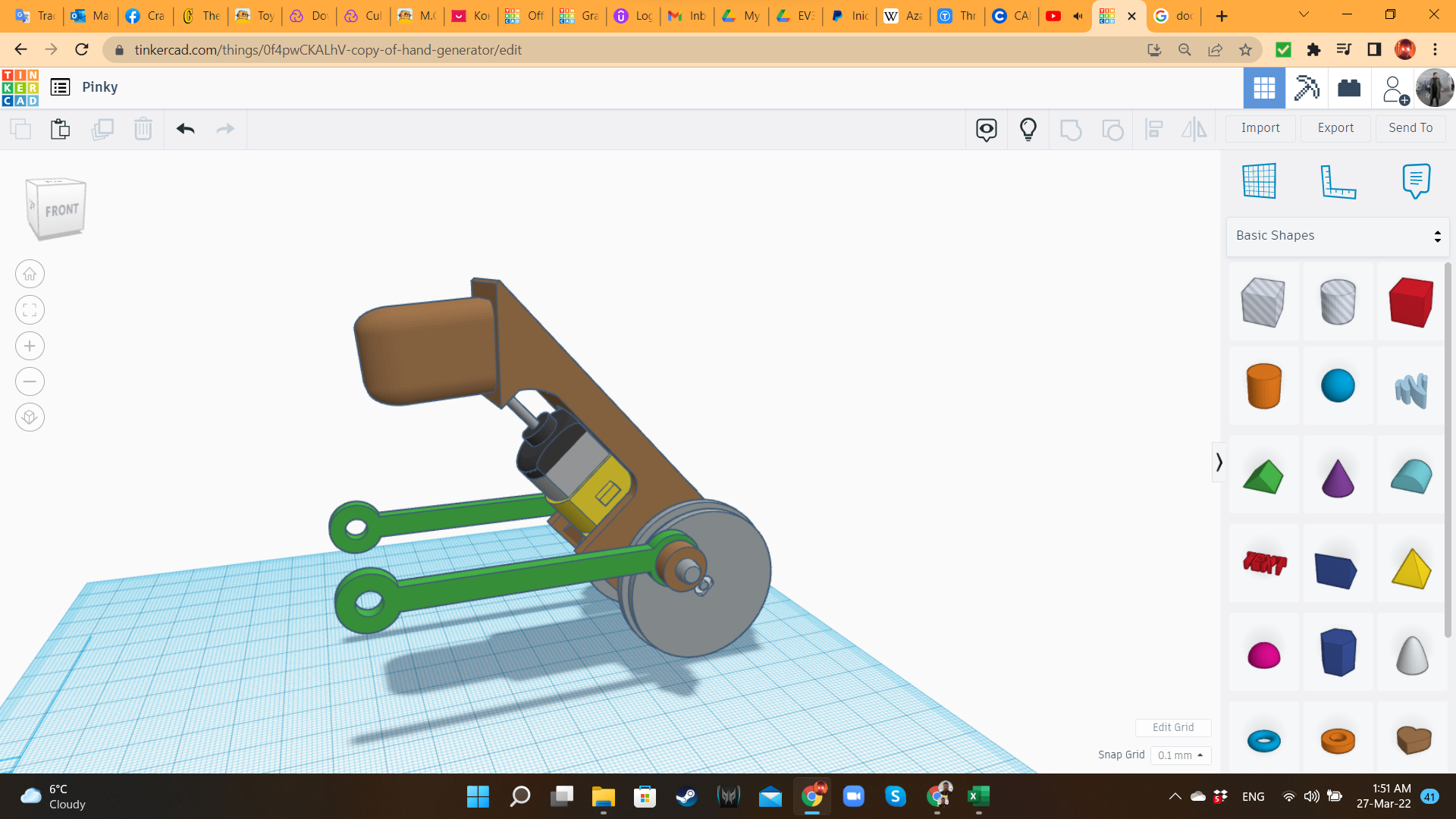Select the red Box shape thumbnail
This screenshot has width=1456, height=819.
pos(1410,302)
